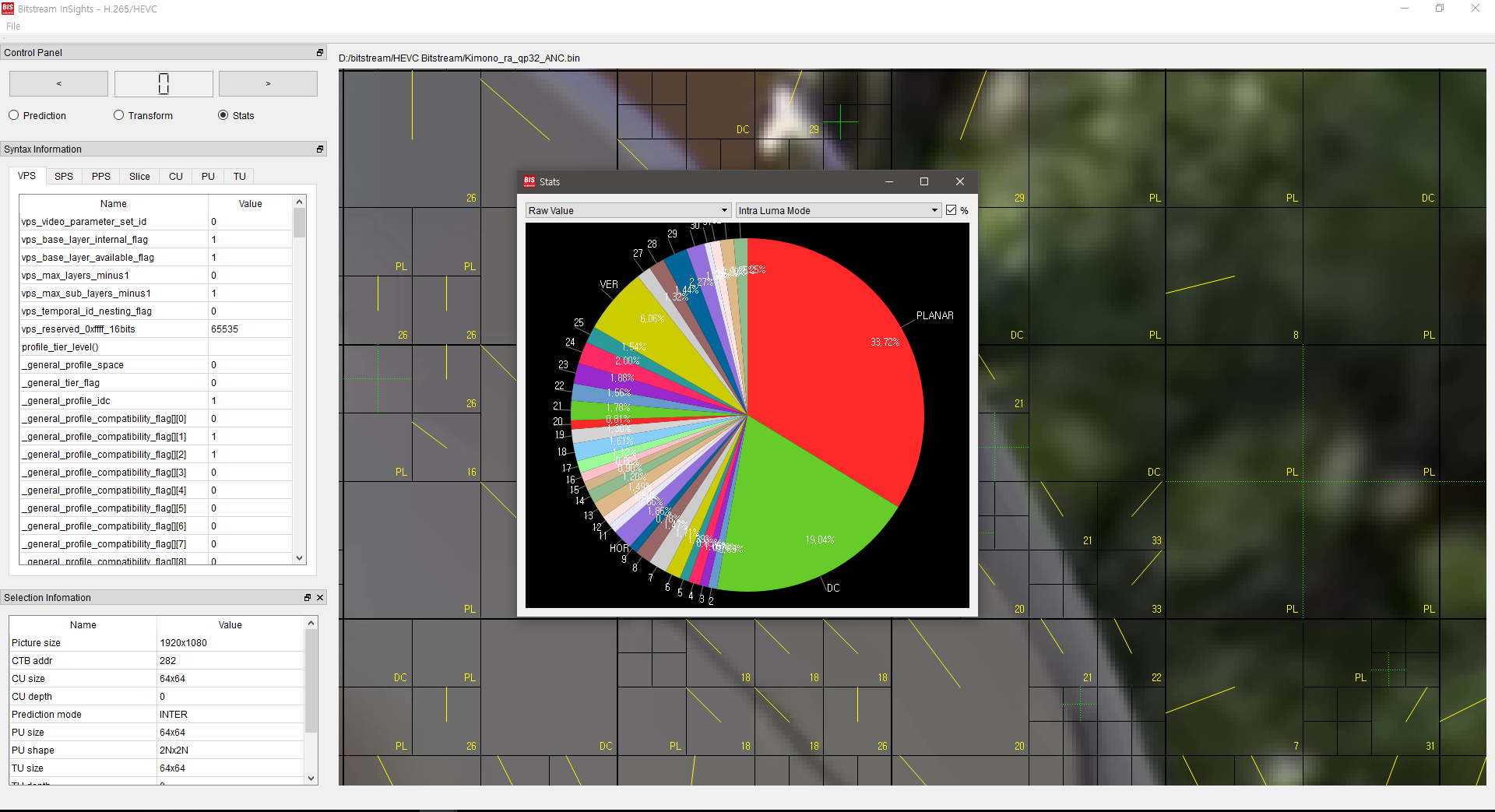Click the CU depth row
1495x812 pixels.
(157, 697)
